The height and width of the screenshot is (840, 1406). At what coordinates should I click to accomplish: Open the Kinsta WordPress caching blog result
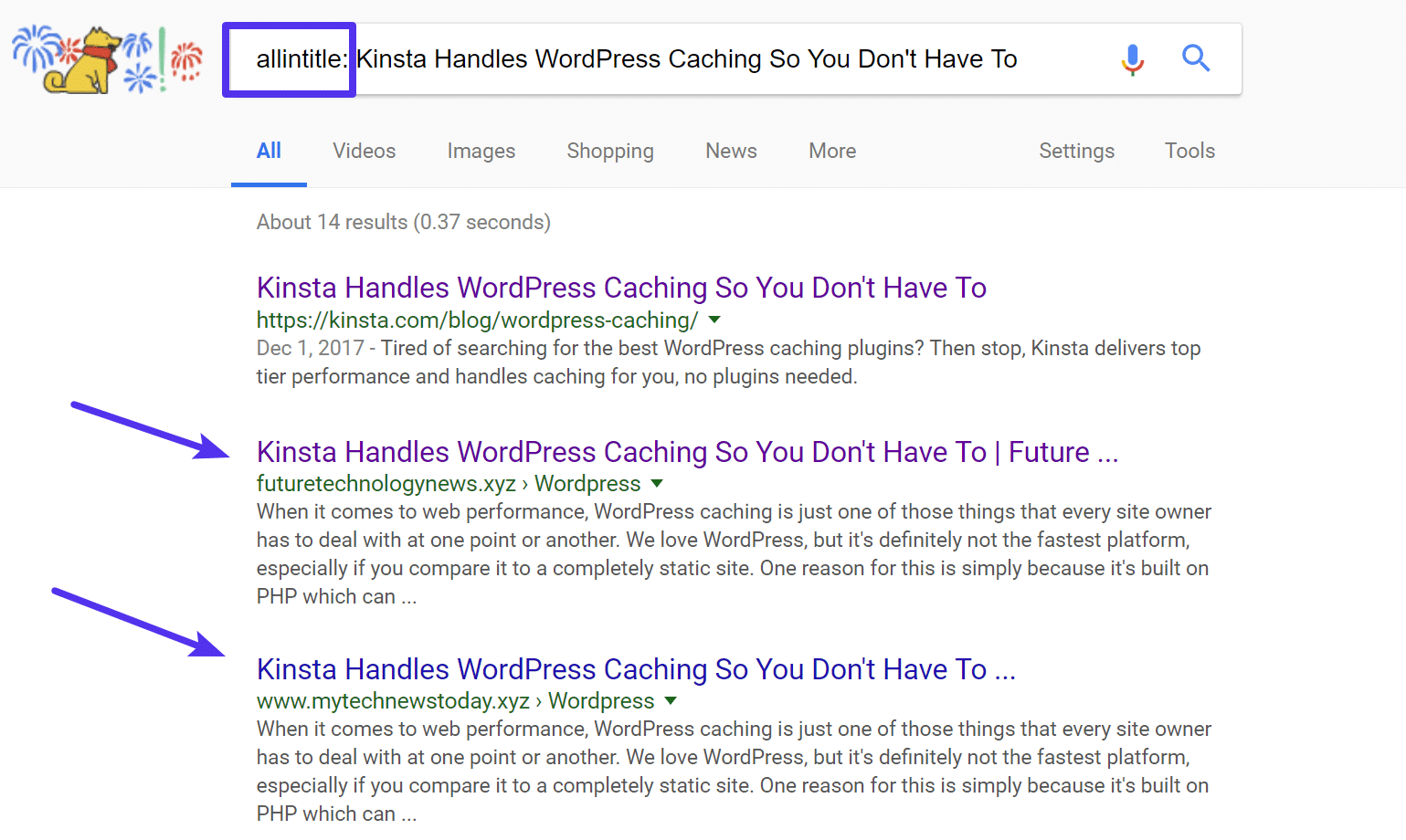[x=620, y=287]
